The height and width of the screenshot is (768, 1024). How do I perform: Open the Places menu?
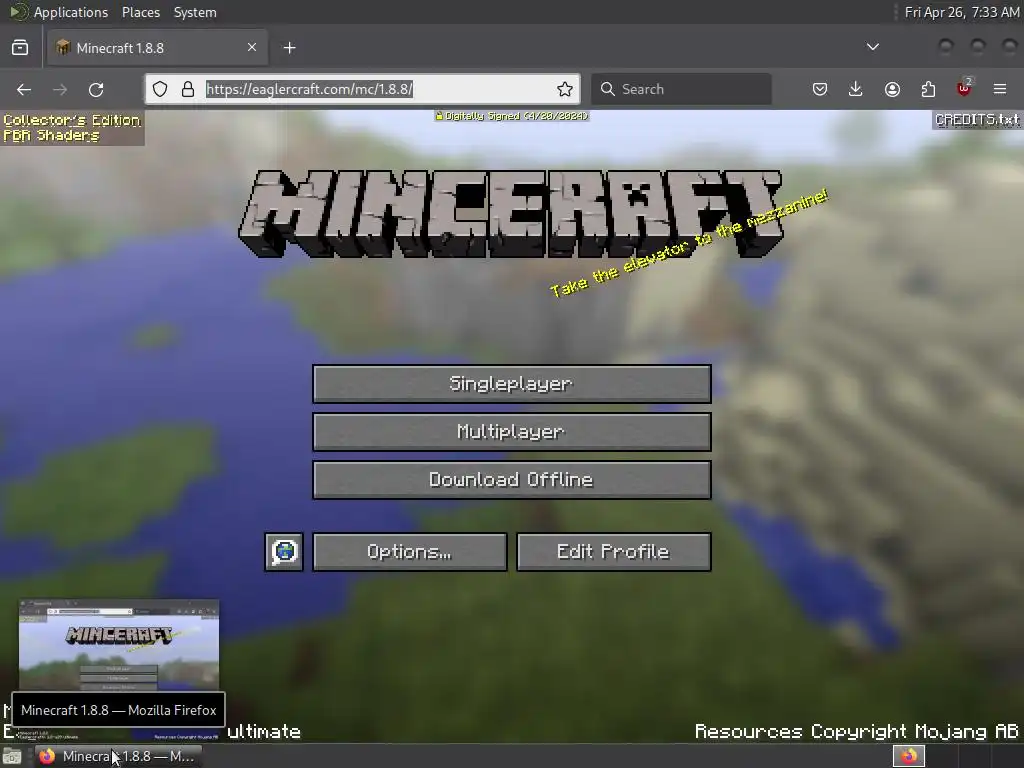pos(140,12)
